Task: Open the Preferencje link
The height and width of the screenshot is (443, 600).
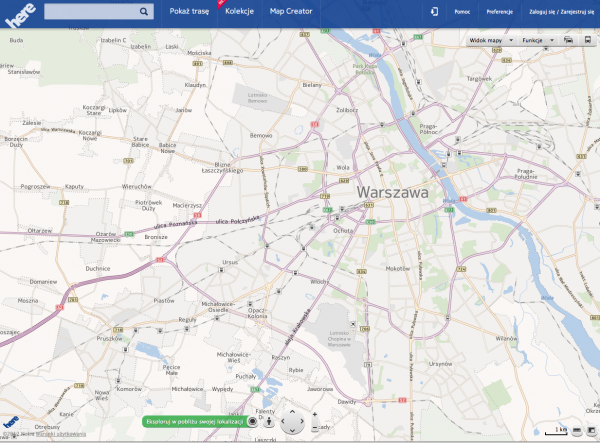Action: tap(500, 12)
